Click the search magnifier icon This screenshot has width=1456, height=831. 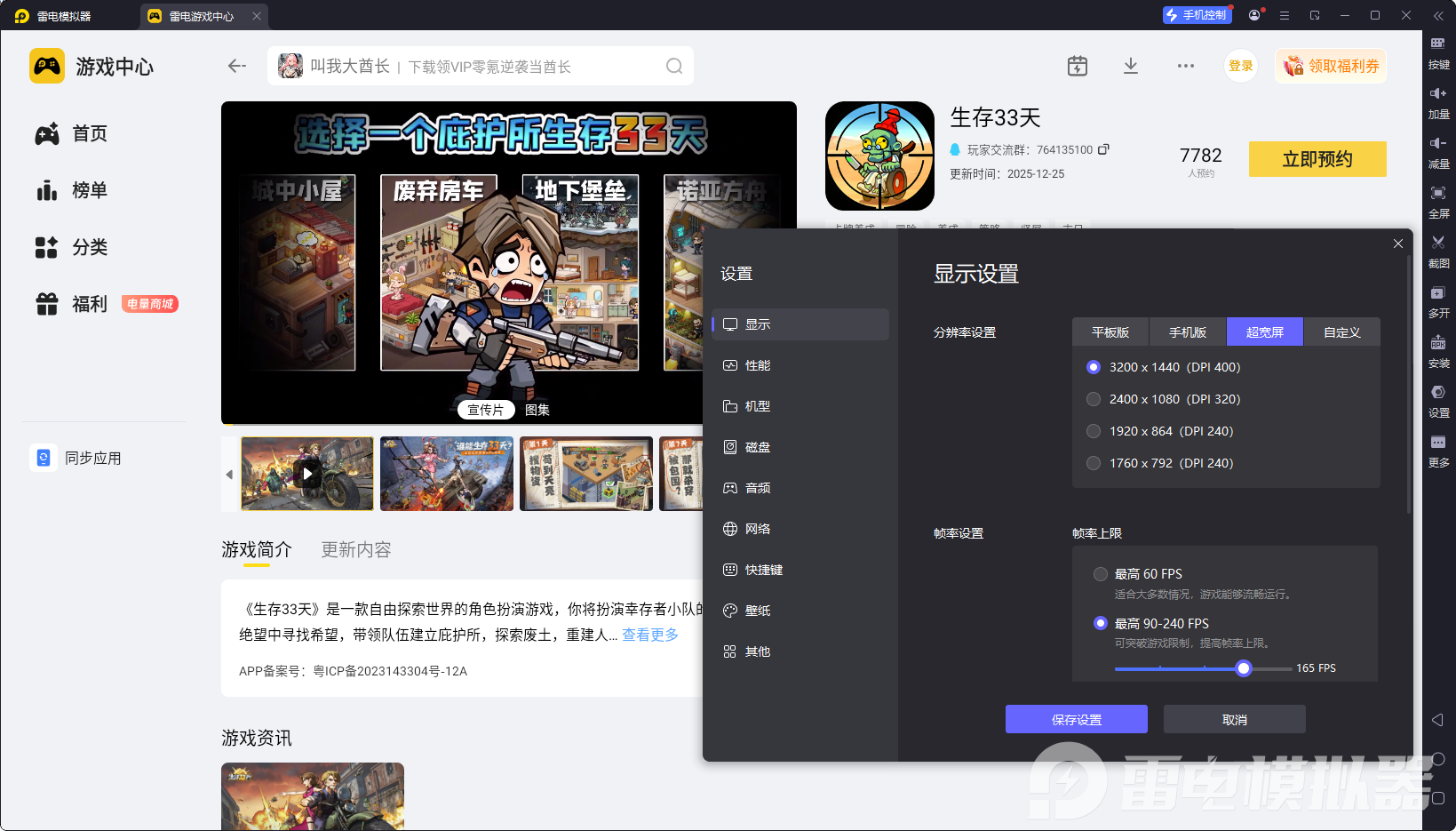pyautogui.click(x=674, y=67)
